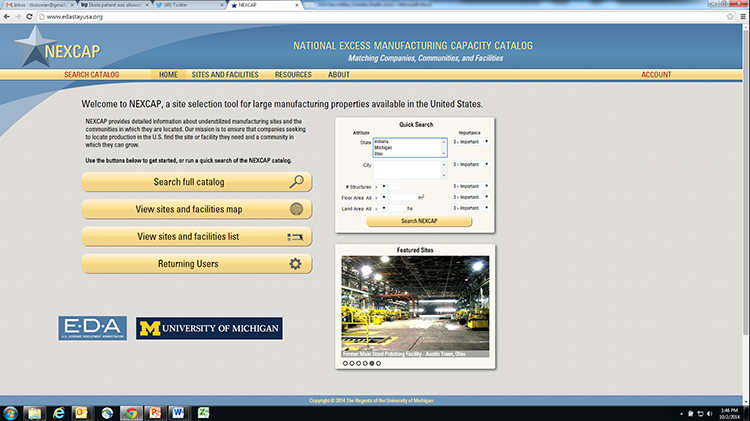Click the magnifier icon on Search full catalog
The height and width of the screenshot is (421, 750).
pyautogui.click(x=297, y=182)
